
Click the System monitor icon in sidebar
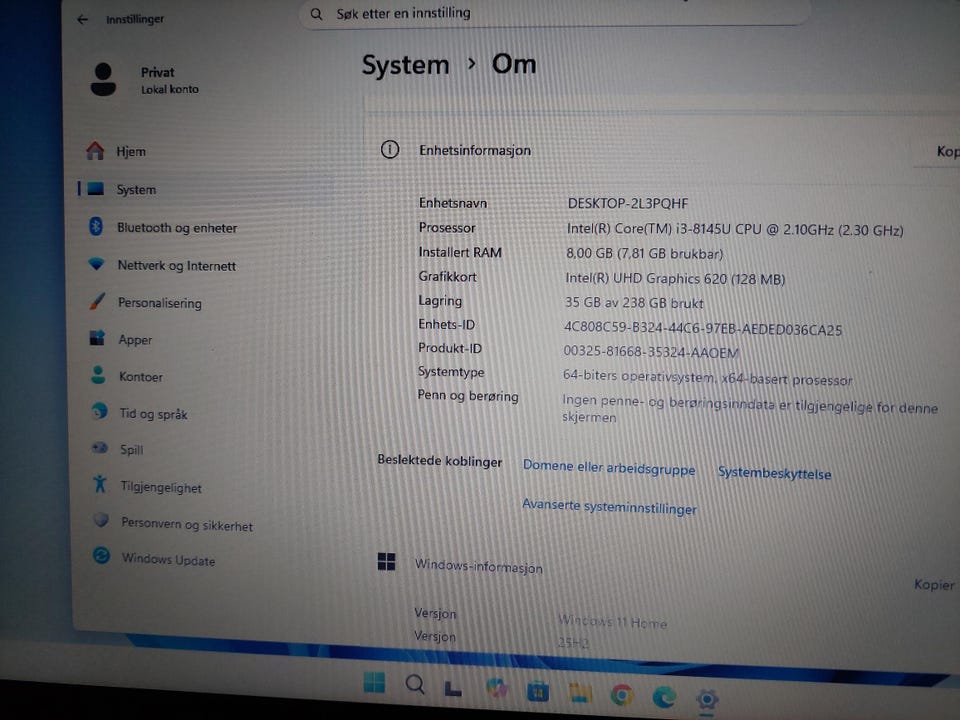(96, 189)
